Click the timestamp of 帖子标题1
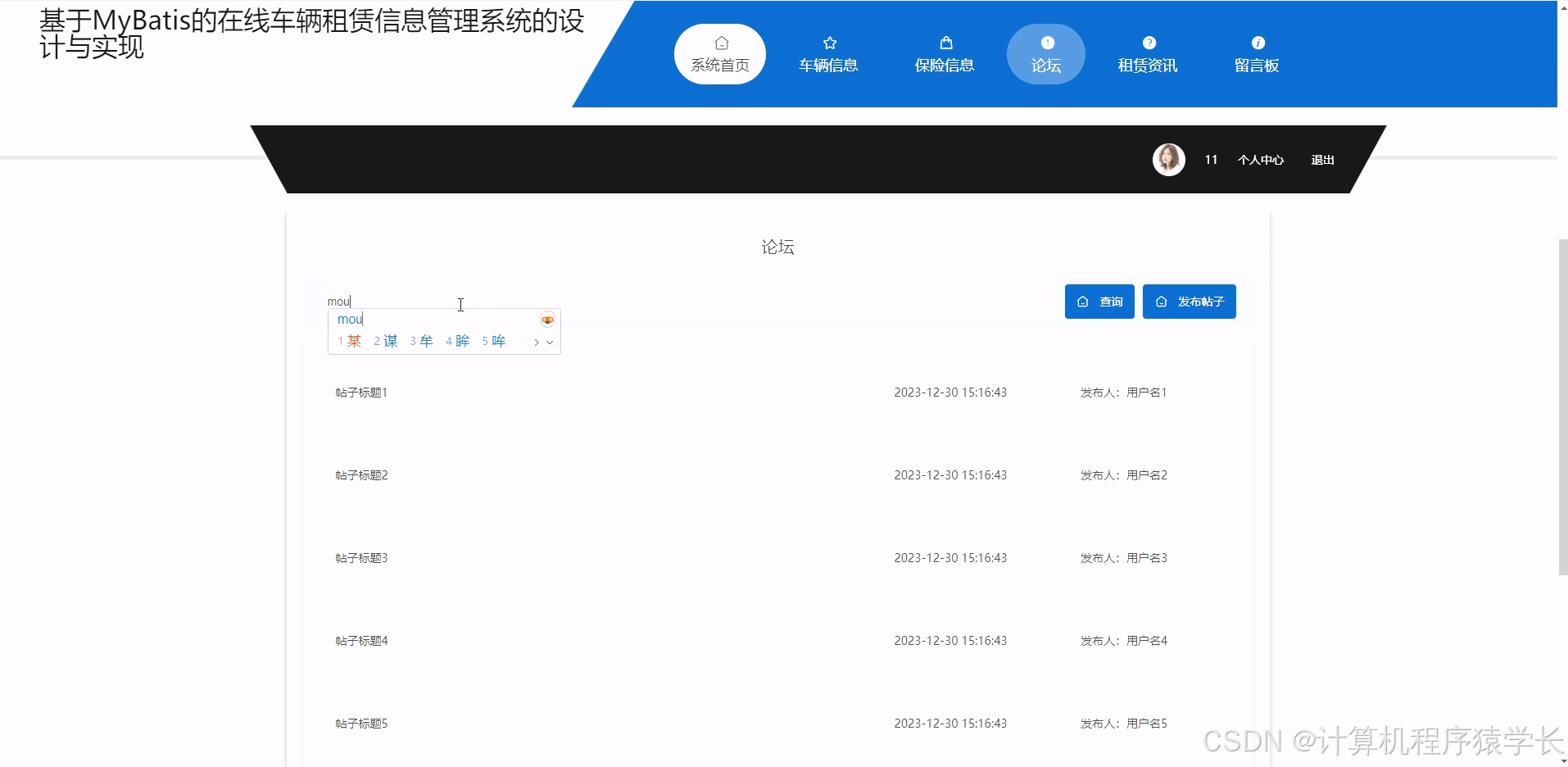Viewport: 1568px width, 767px height. tap(950, 393)
